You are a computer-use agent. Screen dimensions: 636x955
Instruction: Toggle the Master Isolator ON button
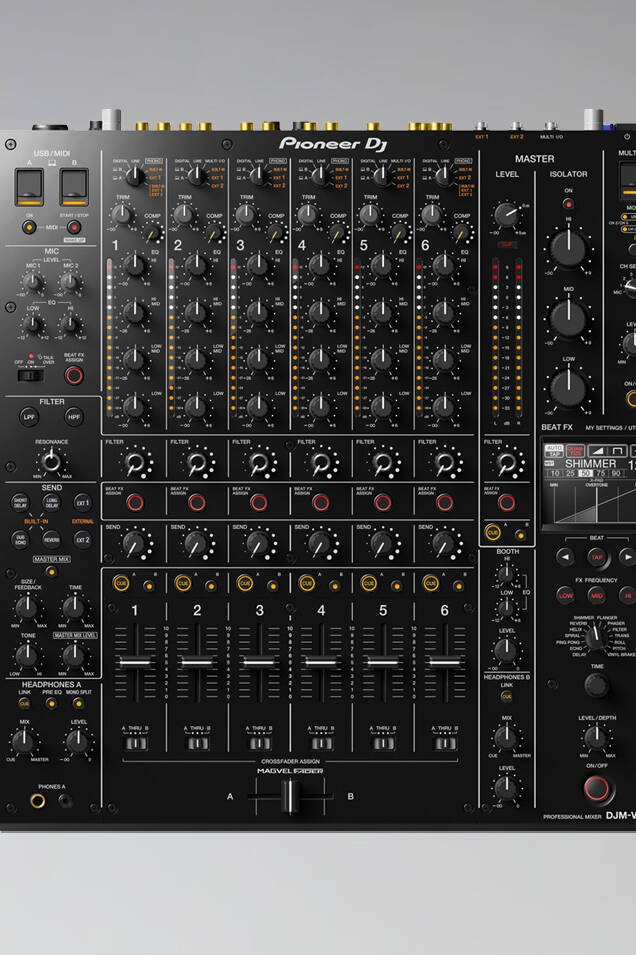pos(568,204)
